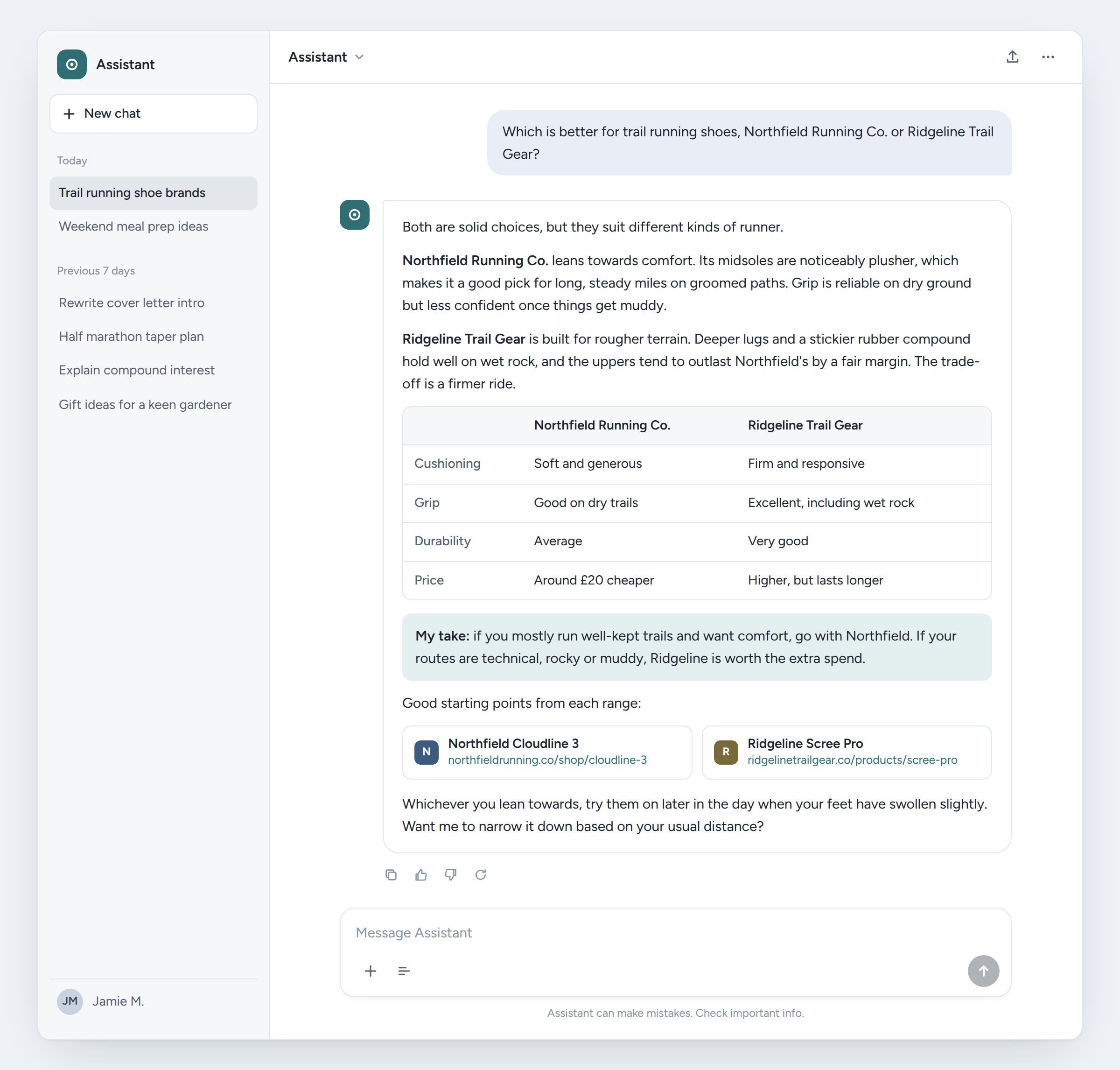Open the three-dot more options menu

[x=1048, y=57]
